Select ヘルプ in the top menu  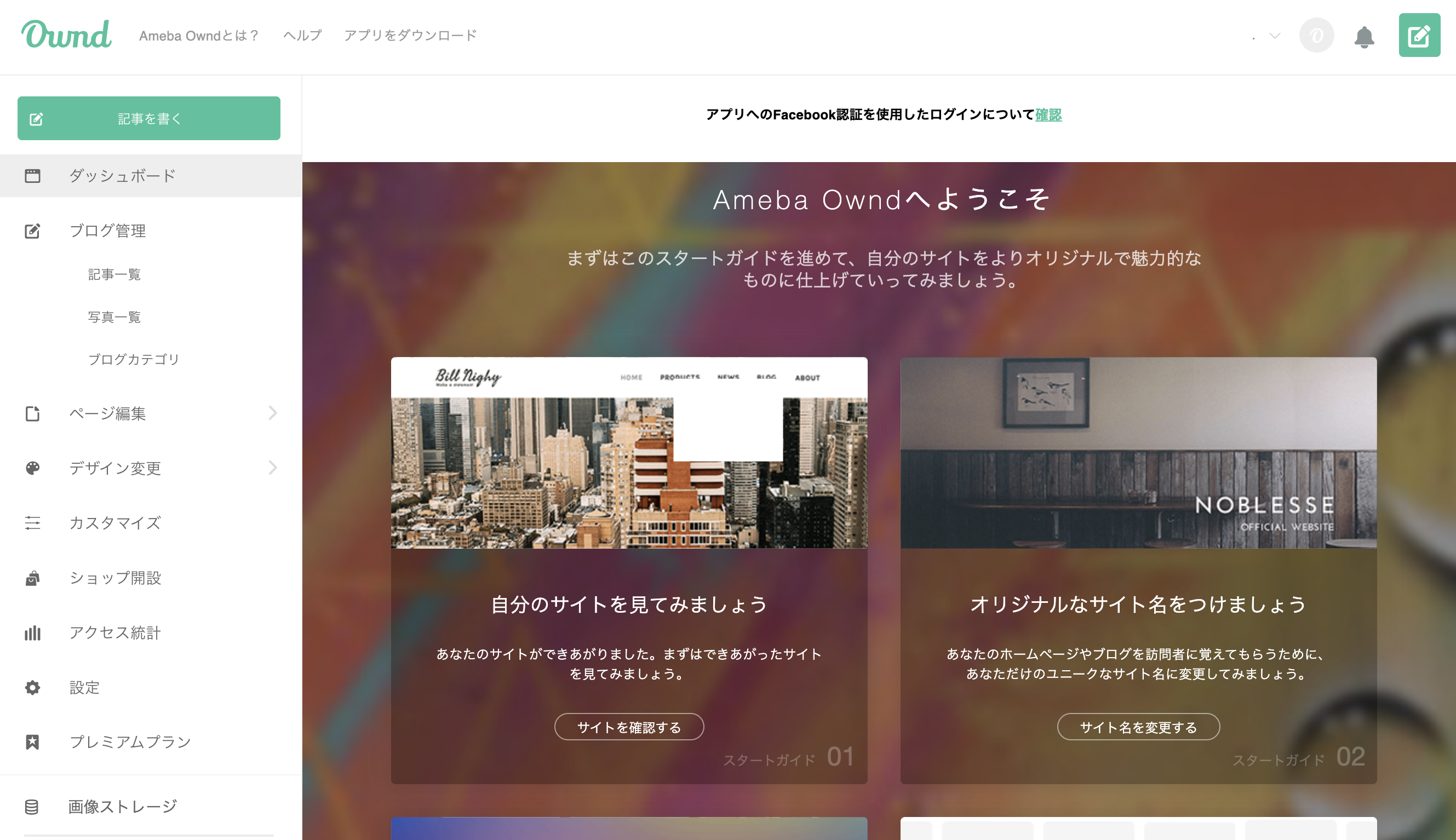[302, 34]
